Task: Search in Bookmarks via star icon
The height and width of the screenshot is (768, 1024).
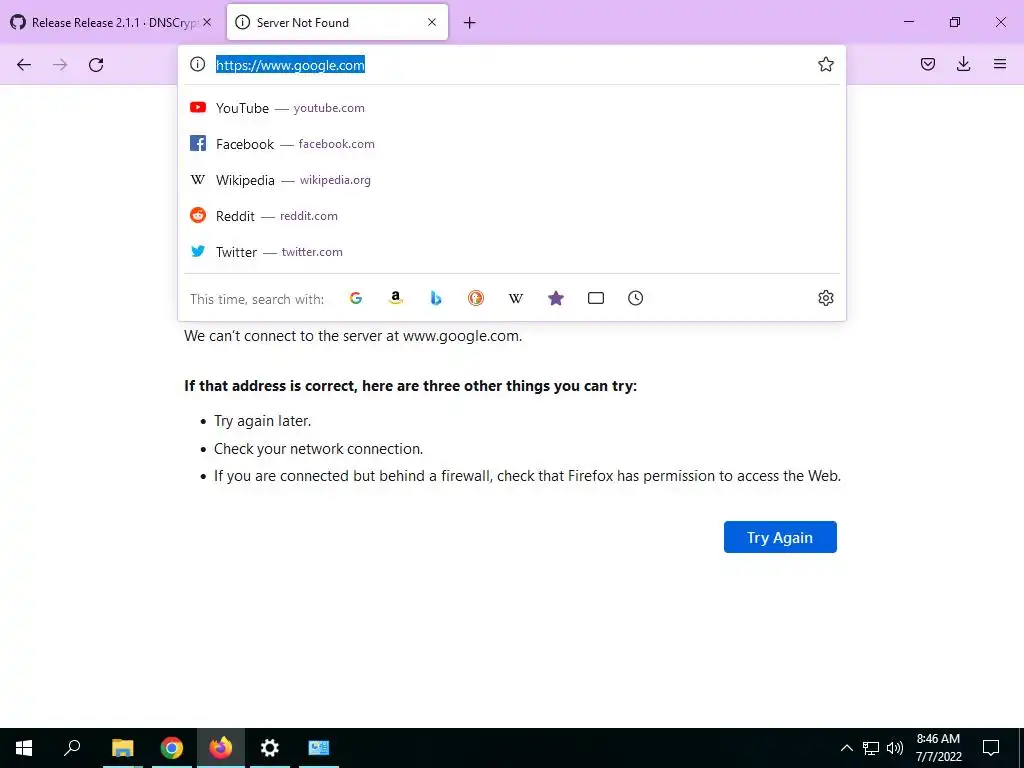Action: click(x=556, y=298)
